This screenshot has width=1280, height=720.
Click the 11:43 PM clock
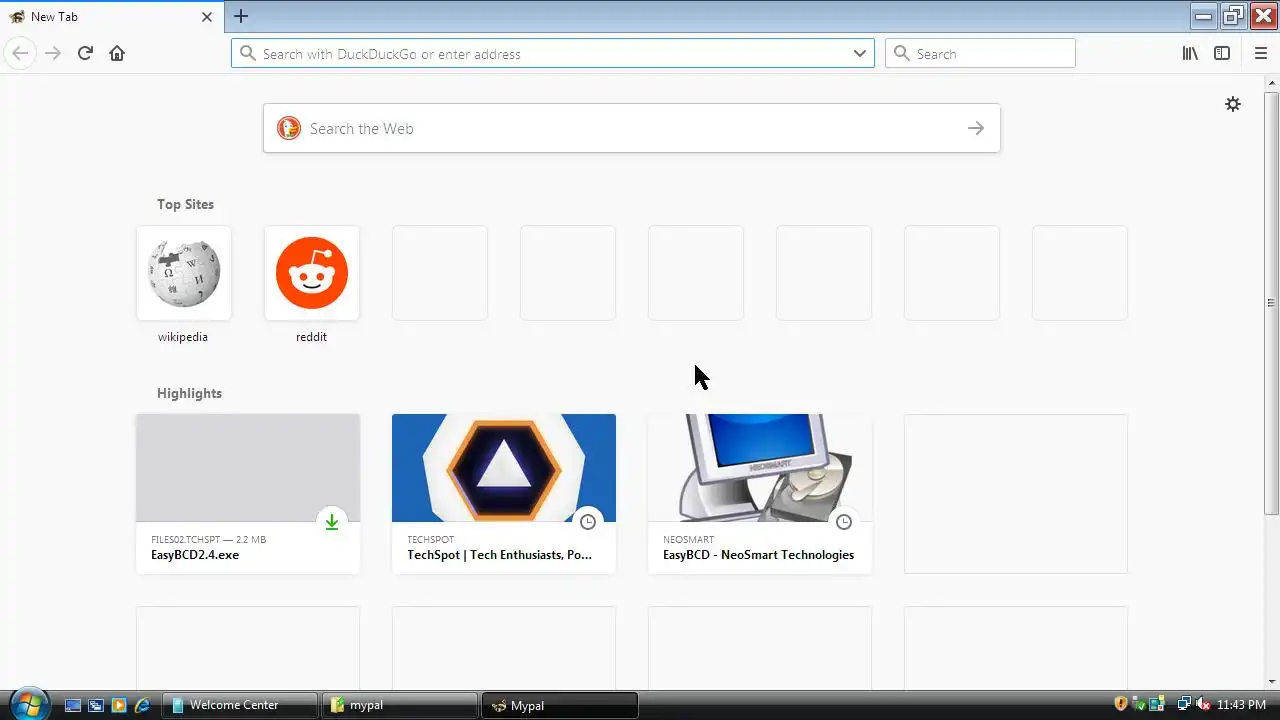click(x=1242, y=705)
